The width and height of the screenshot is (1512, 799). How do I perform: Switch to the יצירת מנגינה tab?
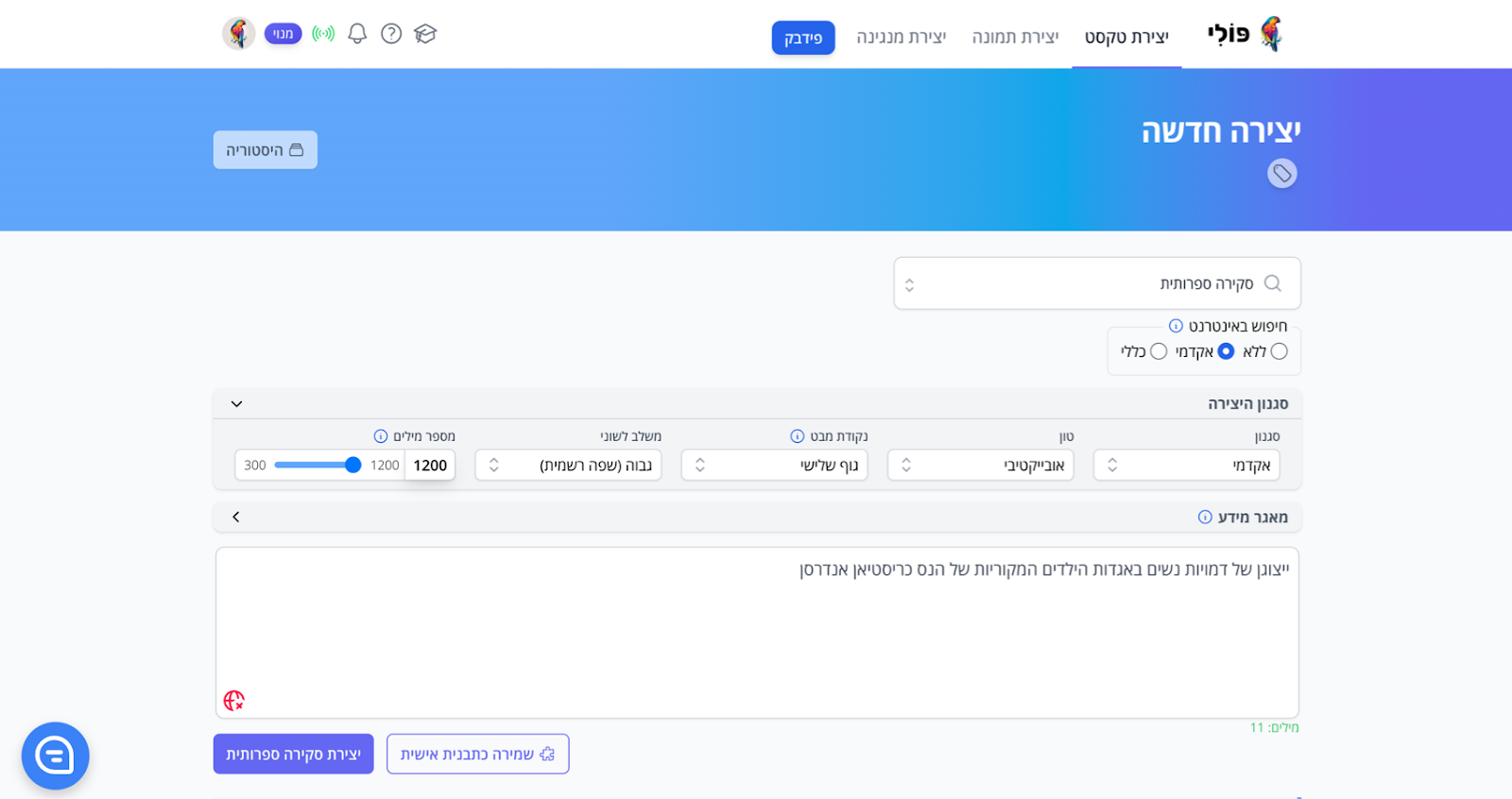click(x=901, y=37)
